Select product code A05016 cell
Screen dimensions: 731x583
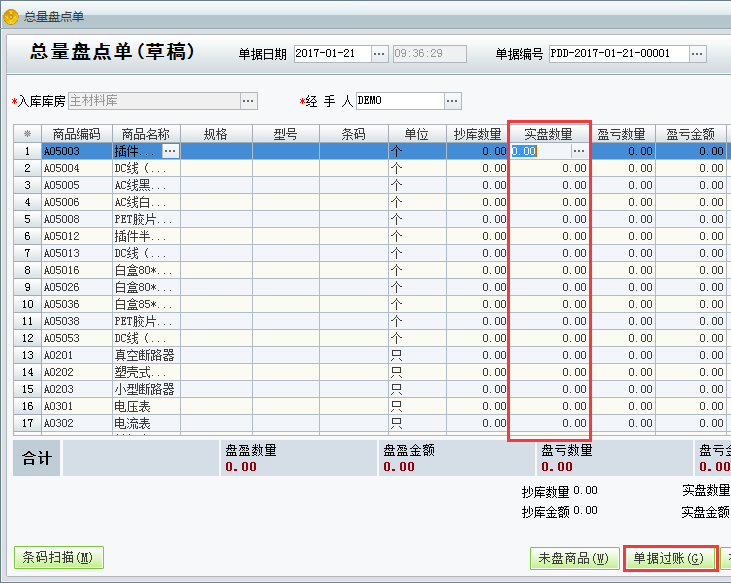pos(77,270)
